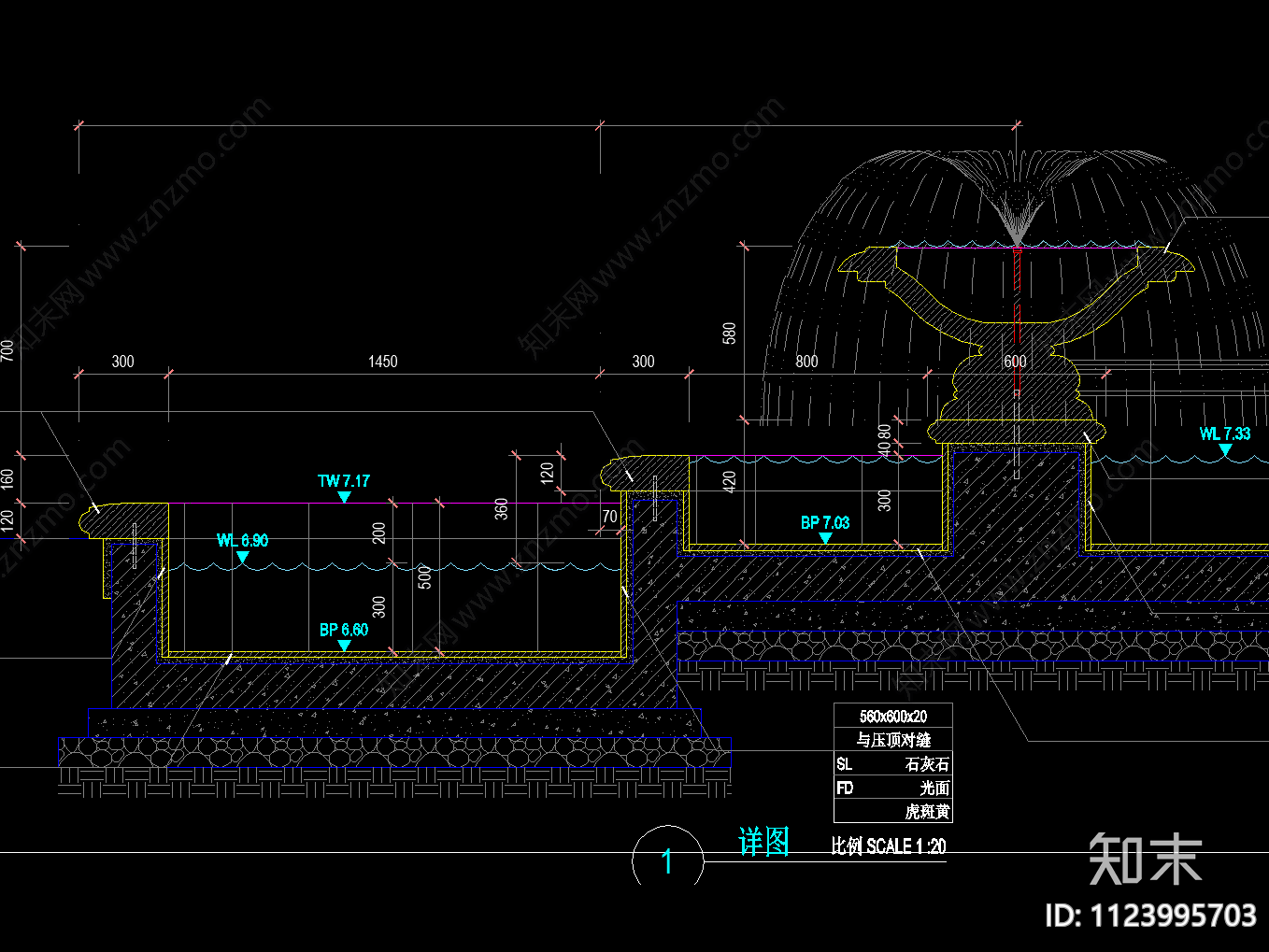1269x952 pixels.
Task: Select the detail number 1 circle
Action: pos(667,857)
